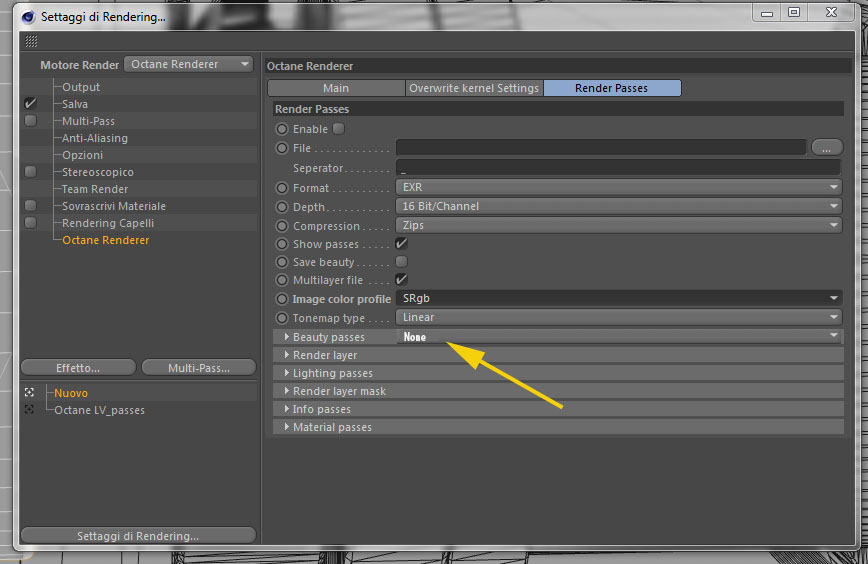Click the Seperator input field
The height and width of the screenshot is (564, 868).
click(x=619, y=168)
